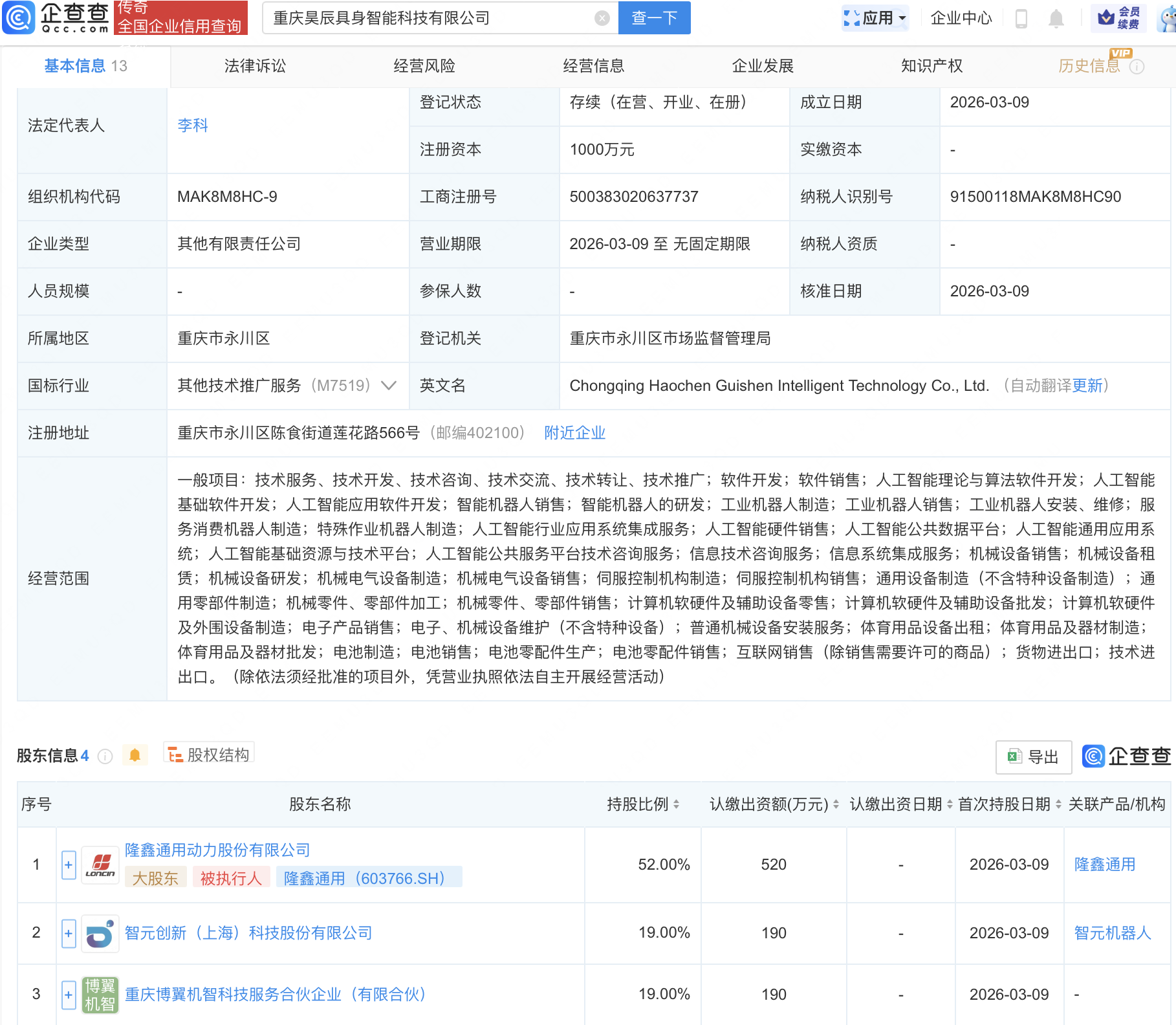Open the mobile app phone icon
1176x1025 pixels.
[x=1021, y=18]
